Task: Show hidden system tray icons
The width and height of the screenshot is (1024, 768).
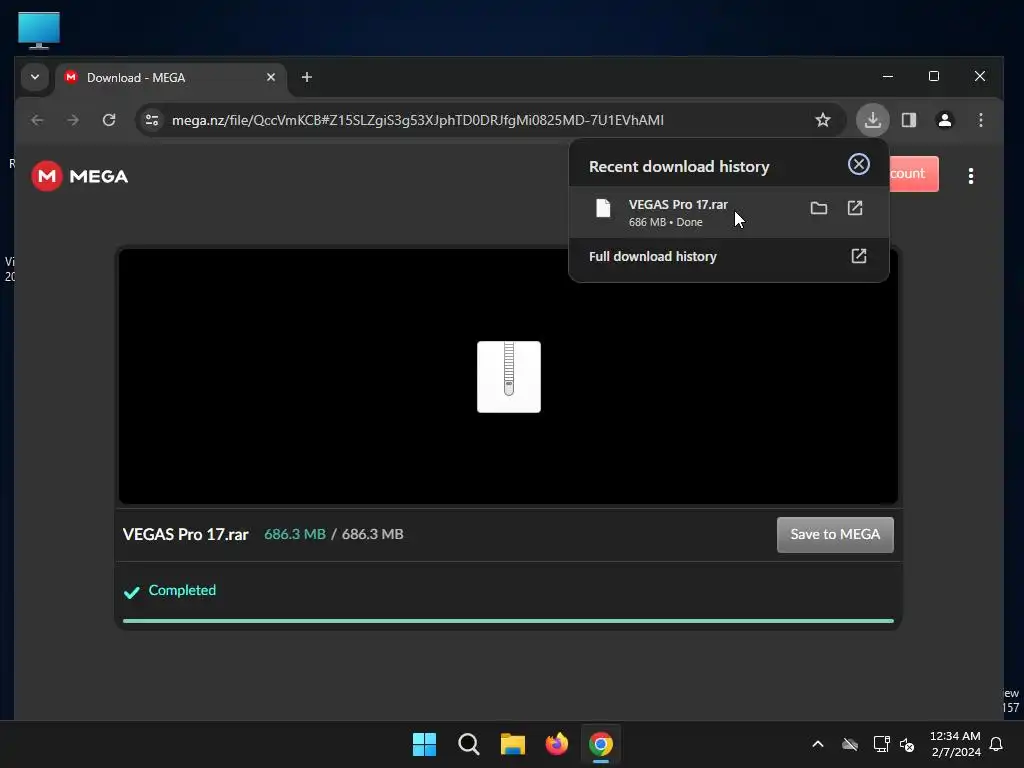Action: pyautogui.click(x=818, y=744)
